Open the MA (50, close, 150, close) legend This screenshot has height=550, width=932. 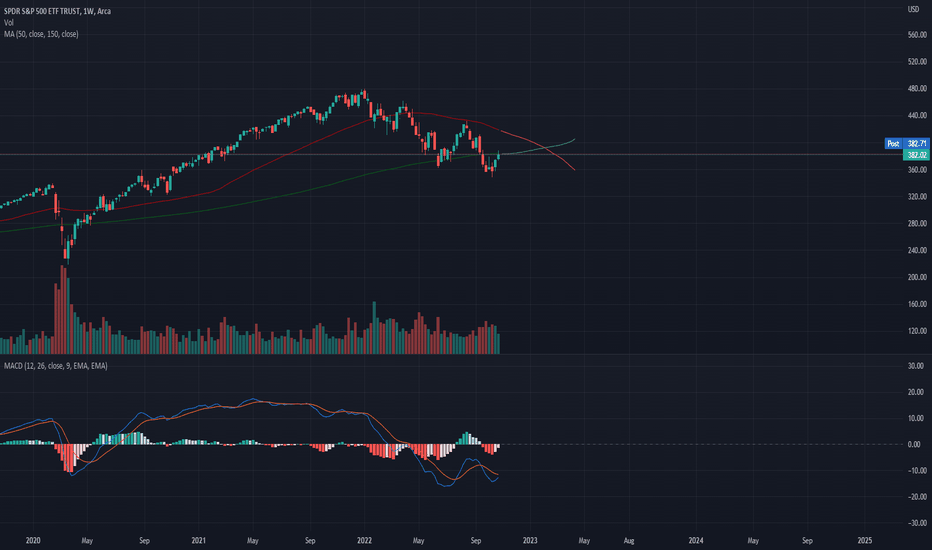click(41, 34)
